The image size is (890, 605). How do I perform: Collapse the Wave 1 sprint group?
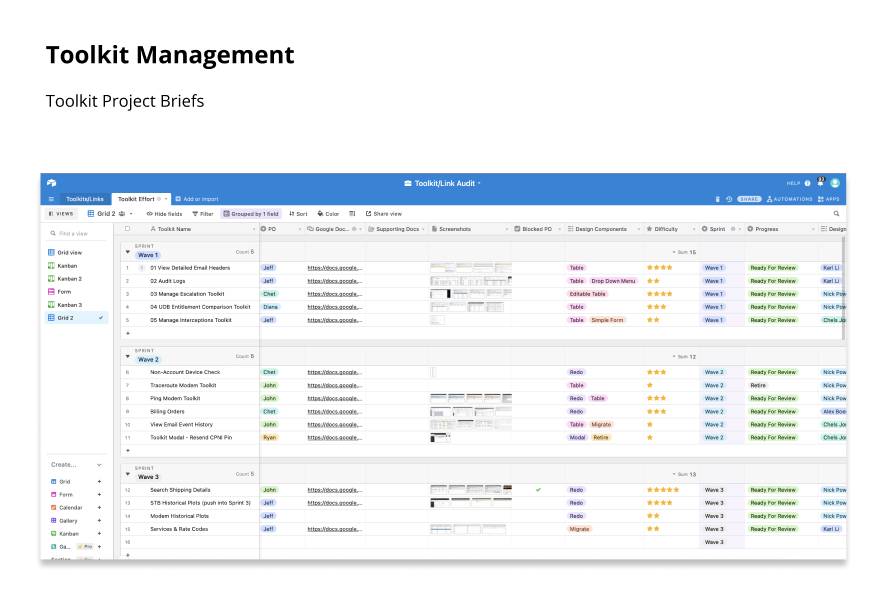tap(127, 254)
